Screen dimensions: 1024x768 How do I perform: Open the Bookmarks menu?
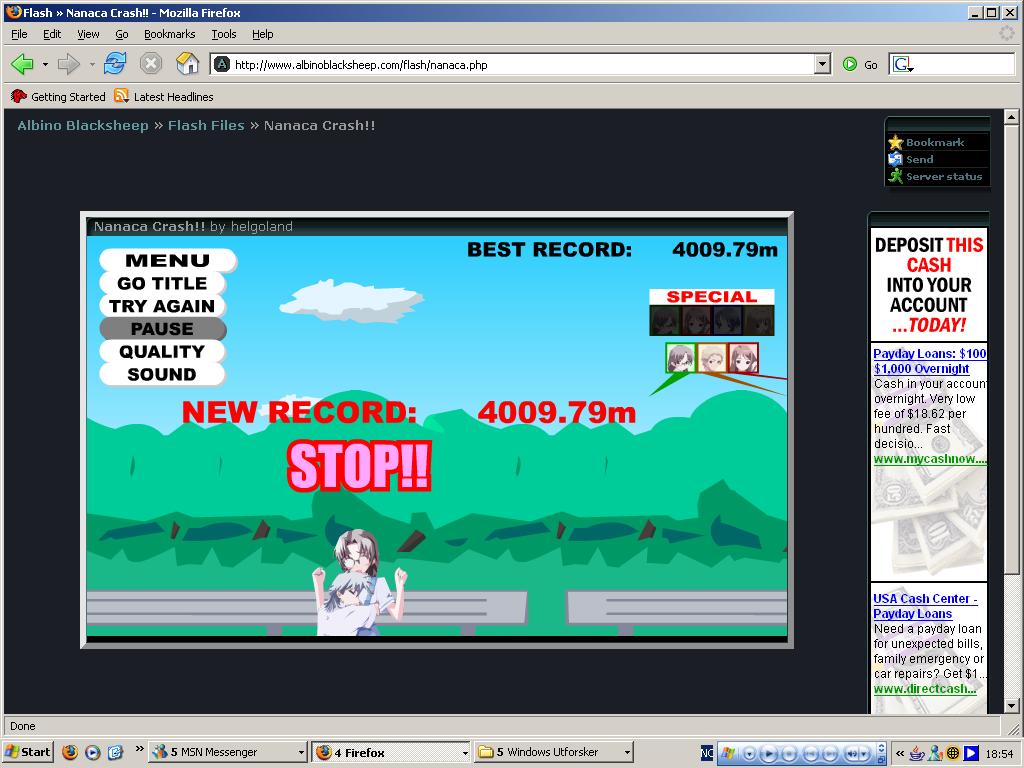click(x=170, y=34)
